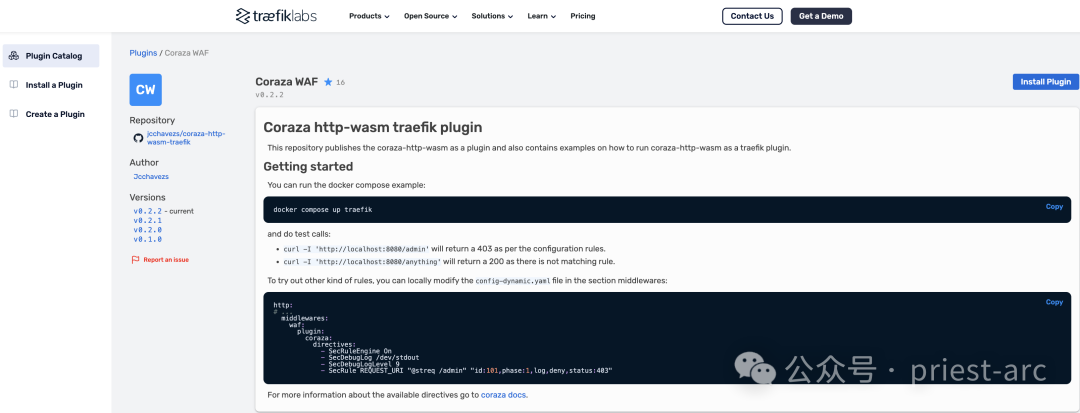Open the Solutions dropdown
Image resolution: width=1080 pixels, height=413 pixels.
492,16
